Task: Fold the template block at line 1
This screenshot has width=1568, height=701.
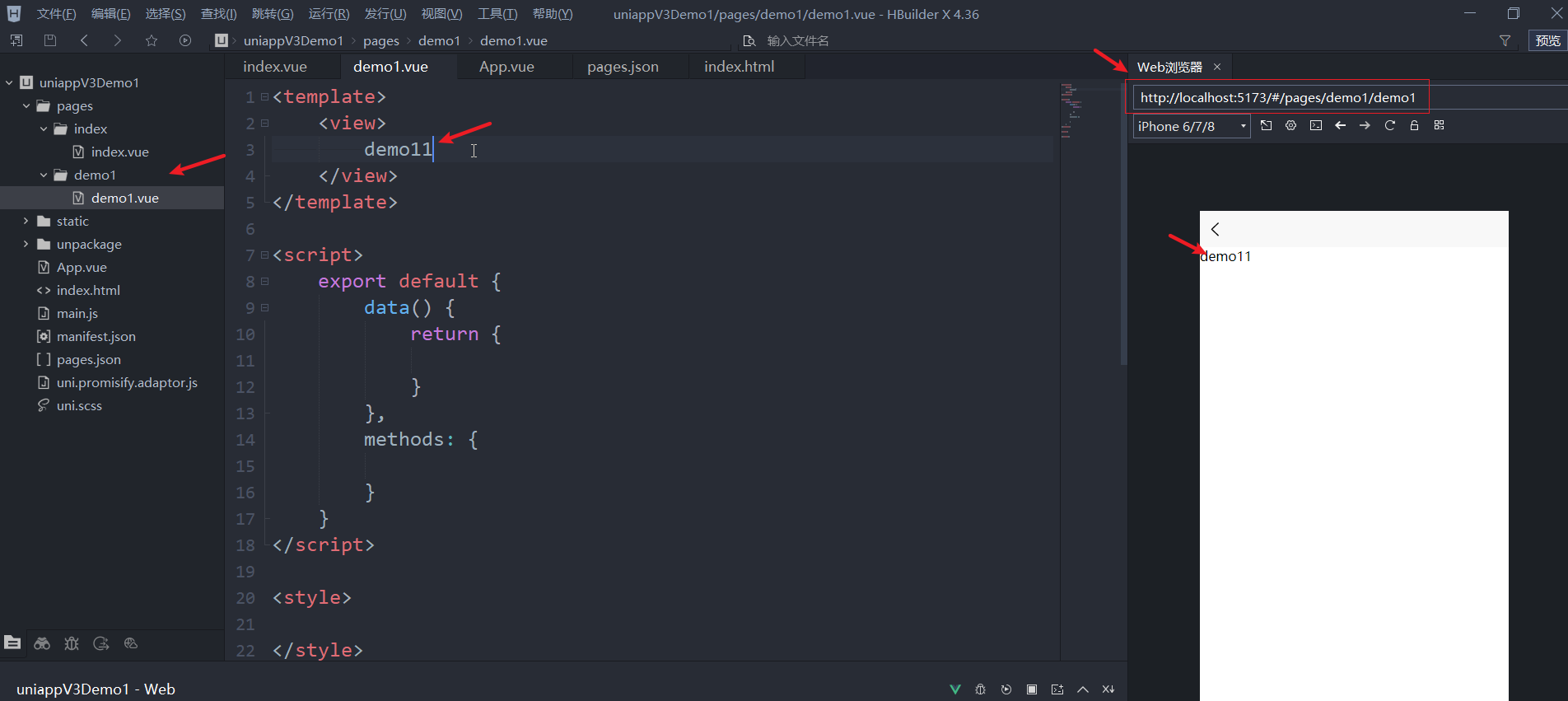Action: pyautogui.click(x=264, y=96)
